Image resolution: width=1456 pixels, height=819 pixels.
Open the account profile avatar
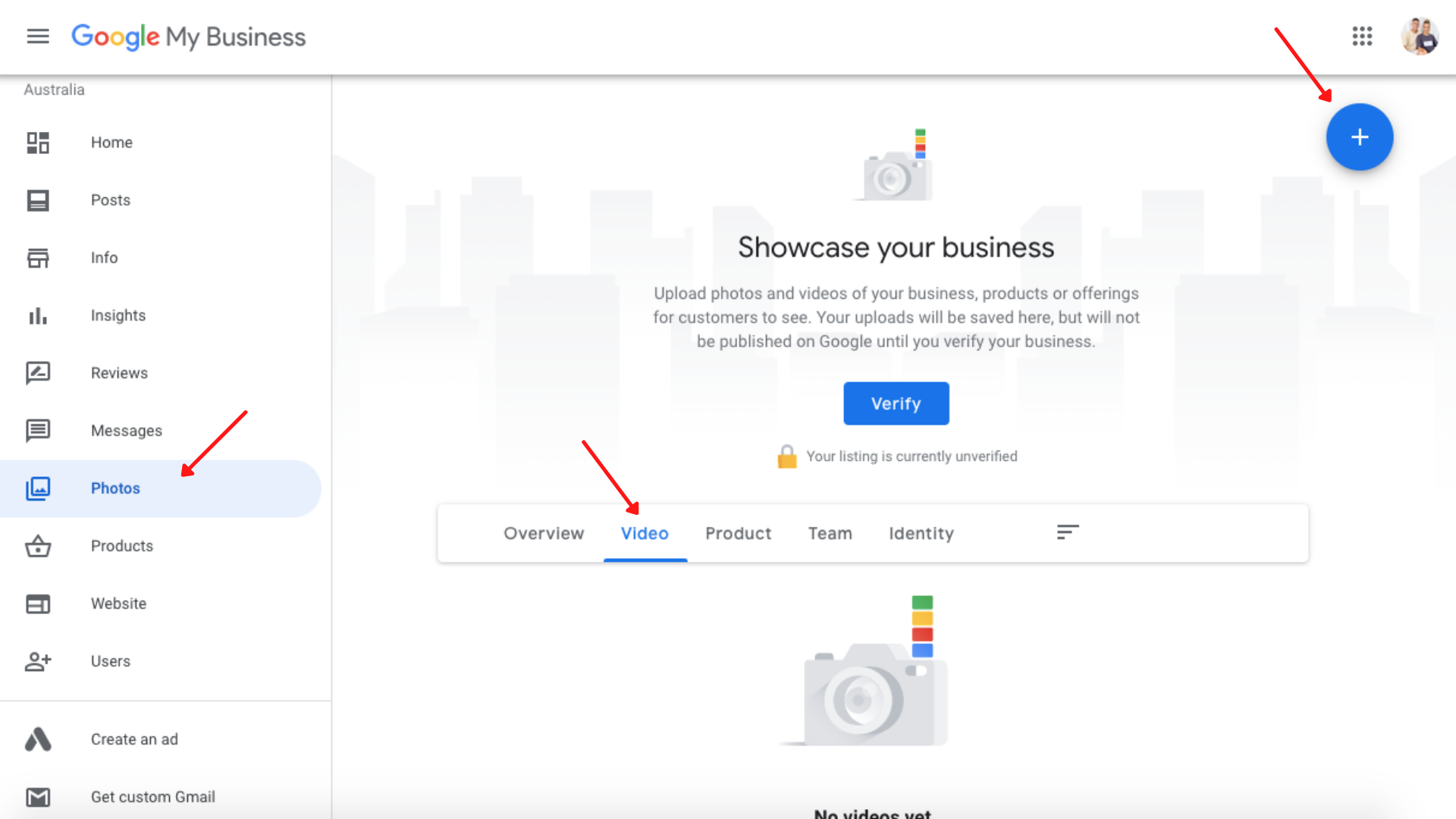[x=1420, y=36]
